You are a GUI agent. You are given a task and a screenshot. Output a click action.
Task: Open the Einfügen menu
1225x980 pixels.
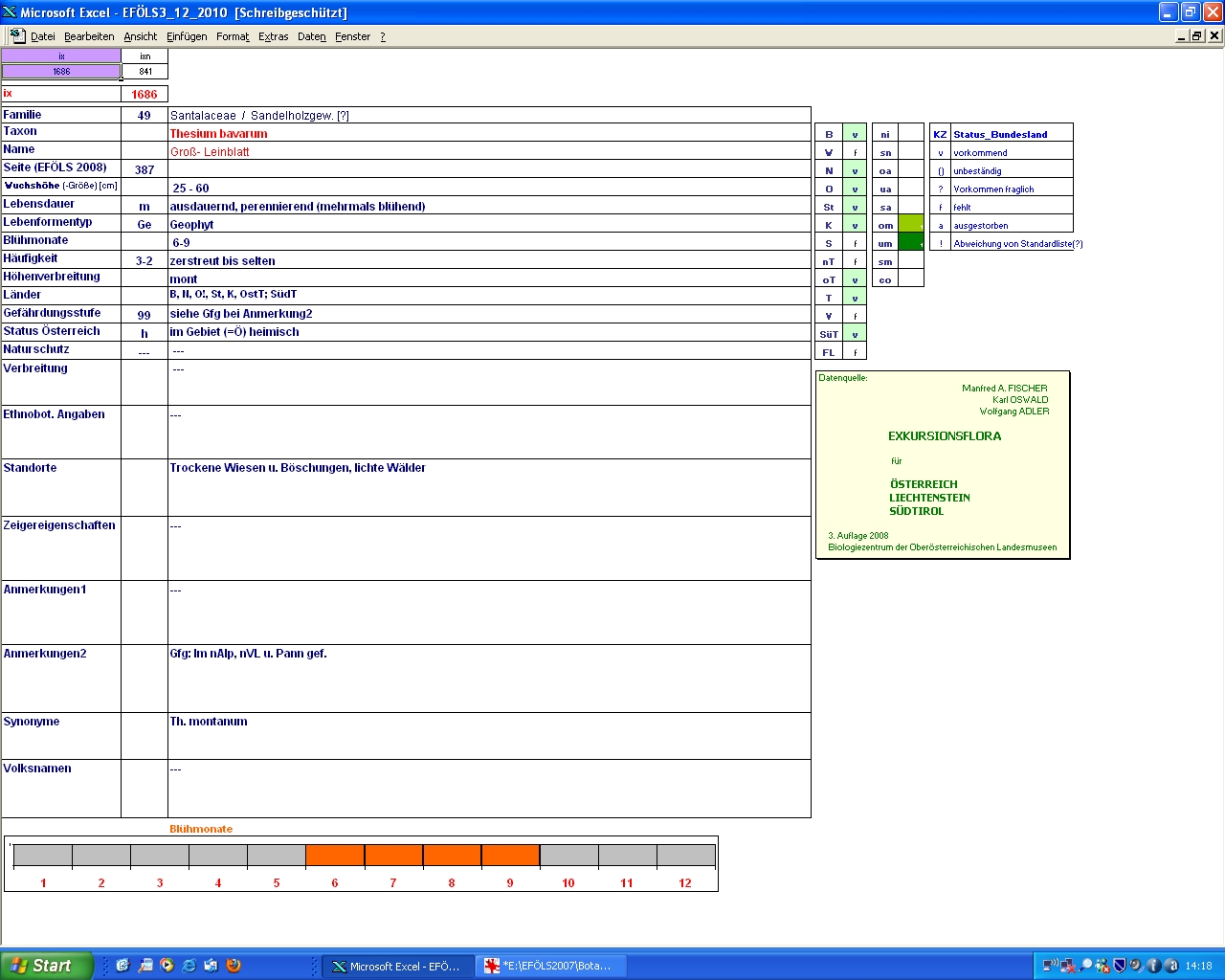point(187,36)
